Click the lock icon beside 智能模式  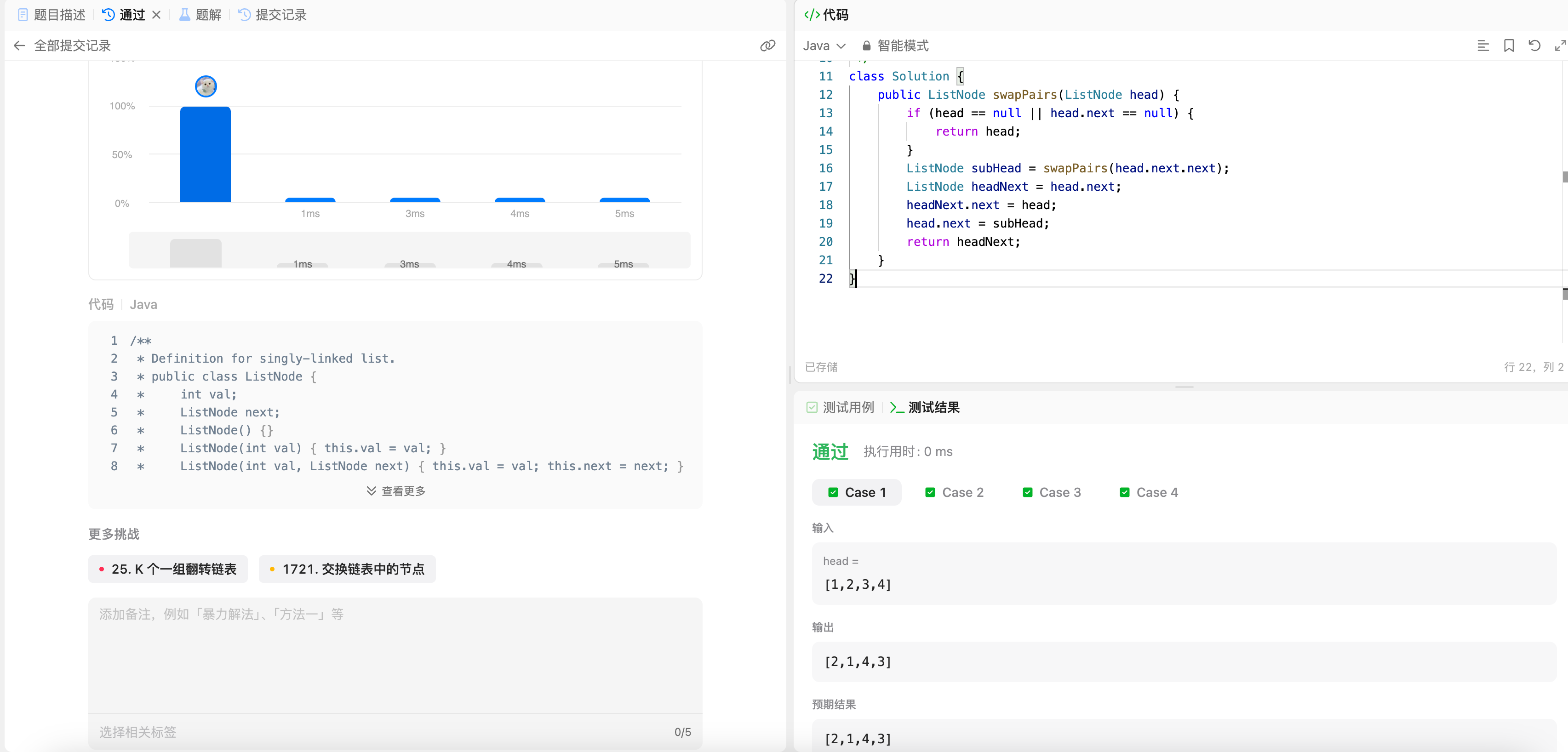point(866,46)
